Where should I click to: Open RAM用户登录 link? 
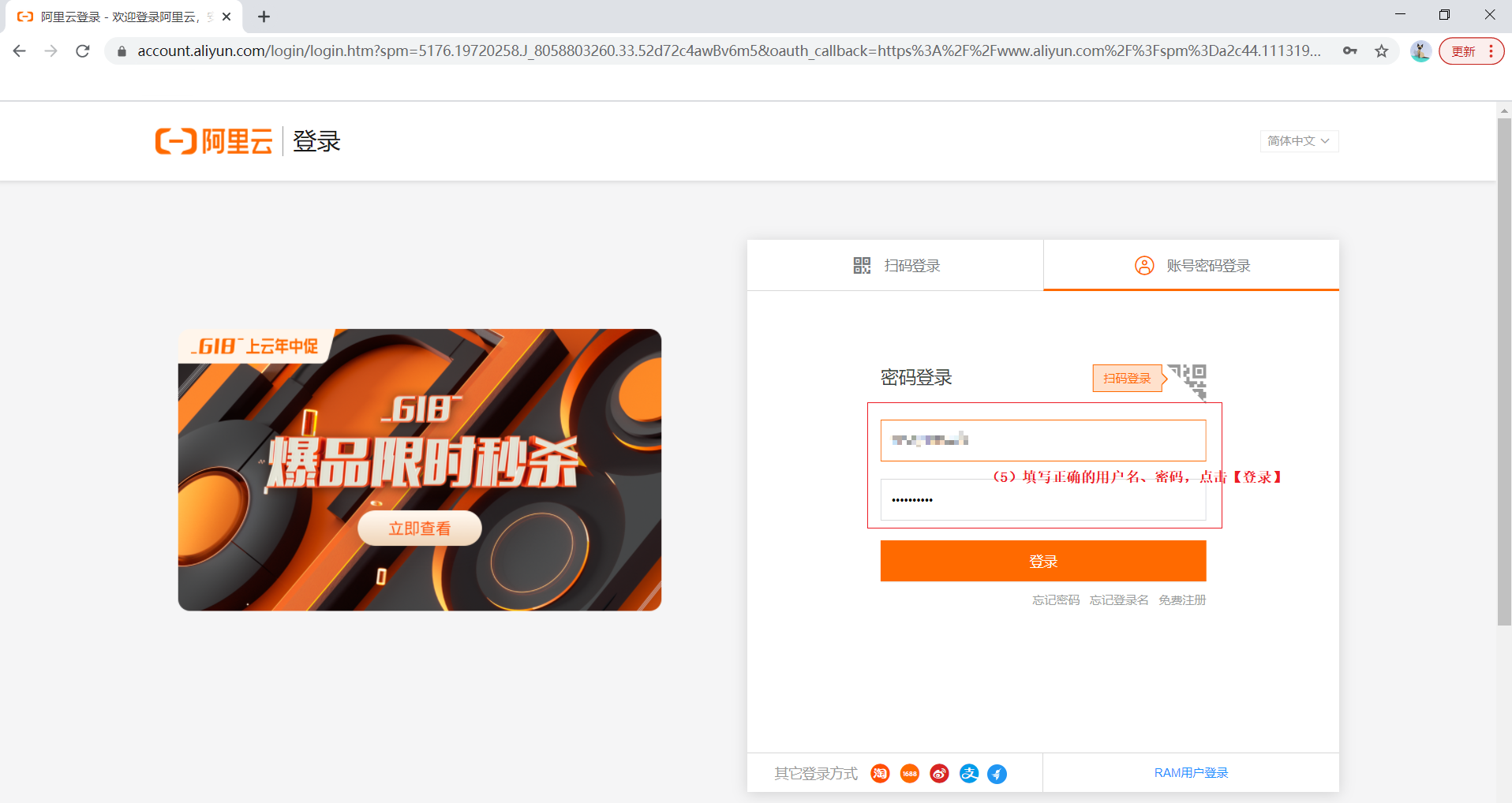tap(1191, 773)
